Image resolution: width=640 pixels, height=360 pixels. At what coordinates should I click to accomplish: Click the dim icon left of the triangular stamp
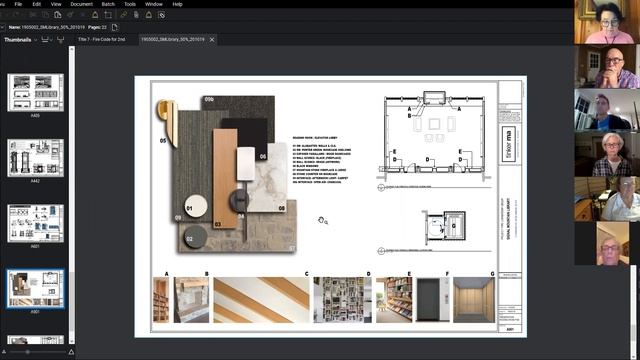tap(82, 15)
